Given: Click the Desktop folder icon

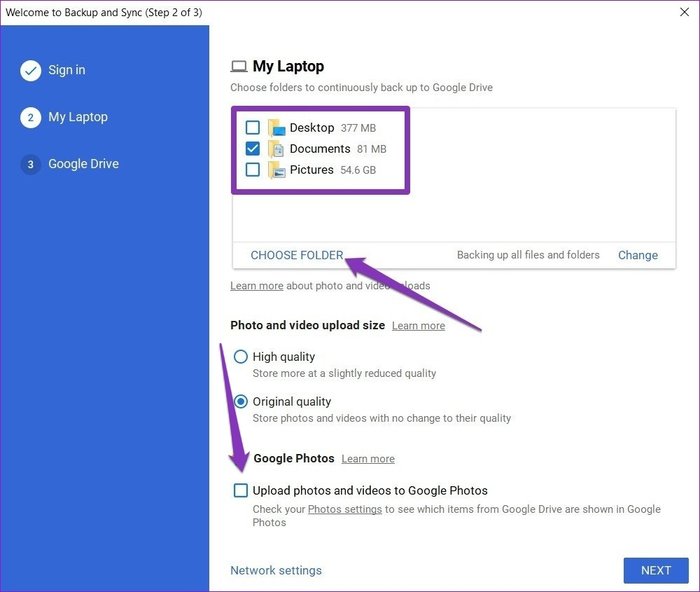Looking at the screenshot, I should (x=276, y=128).
